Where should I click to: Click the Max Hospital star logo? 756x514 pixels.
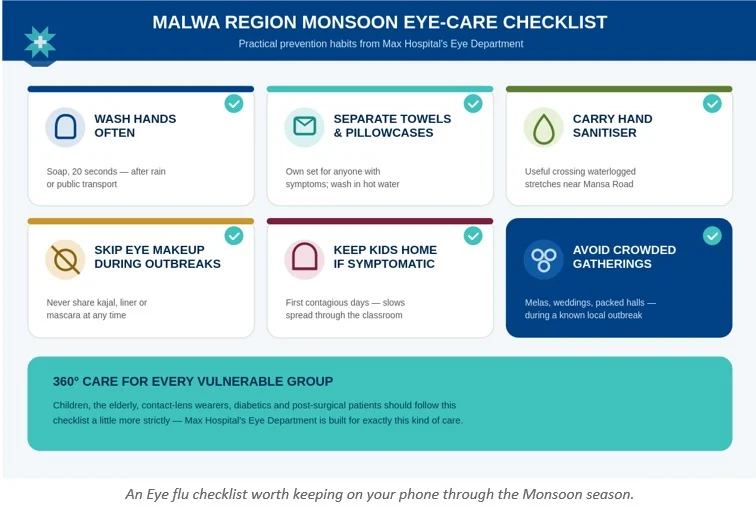pos(40,42)
